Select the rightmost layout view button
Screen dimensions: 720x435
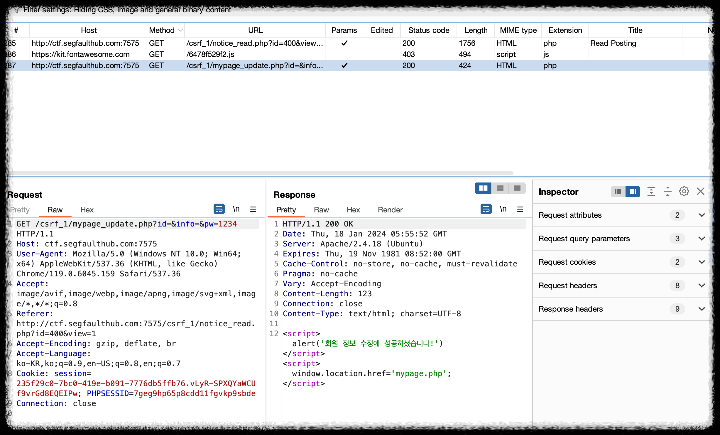(x=517, y=188)
